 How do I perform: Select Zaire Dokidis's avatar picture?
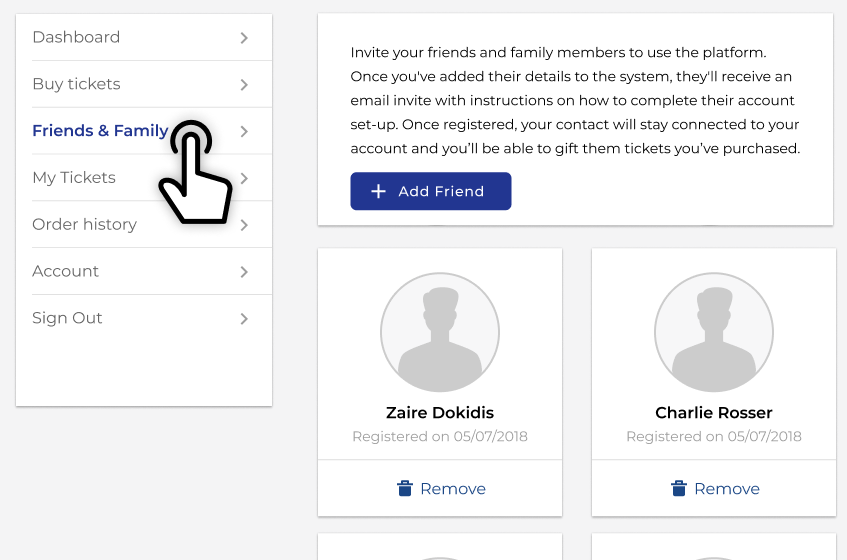point(440,332)
